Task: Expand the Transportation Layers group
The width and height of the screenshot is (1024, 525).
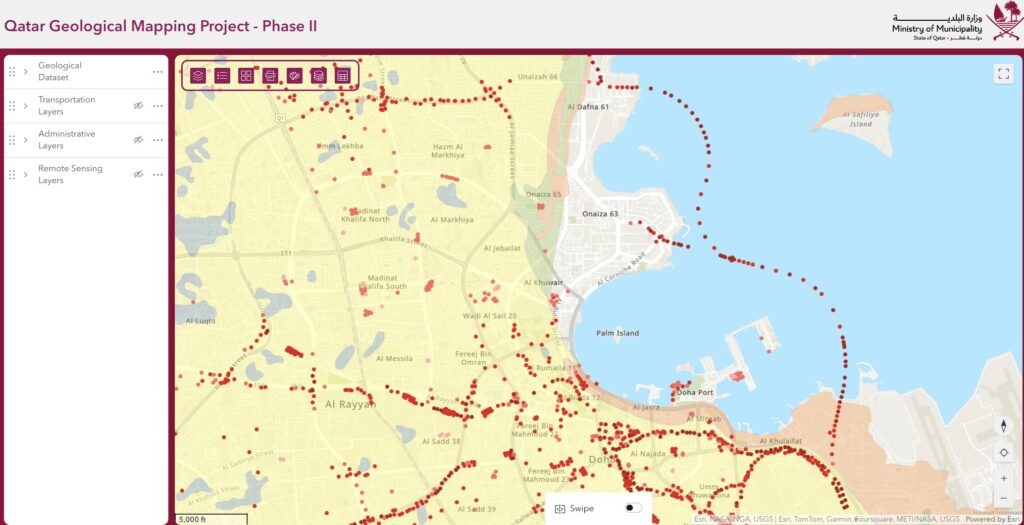Action: pyautogui.click(x=25, y=106)
